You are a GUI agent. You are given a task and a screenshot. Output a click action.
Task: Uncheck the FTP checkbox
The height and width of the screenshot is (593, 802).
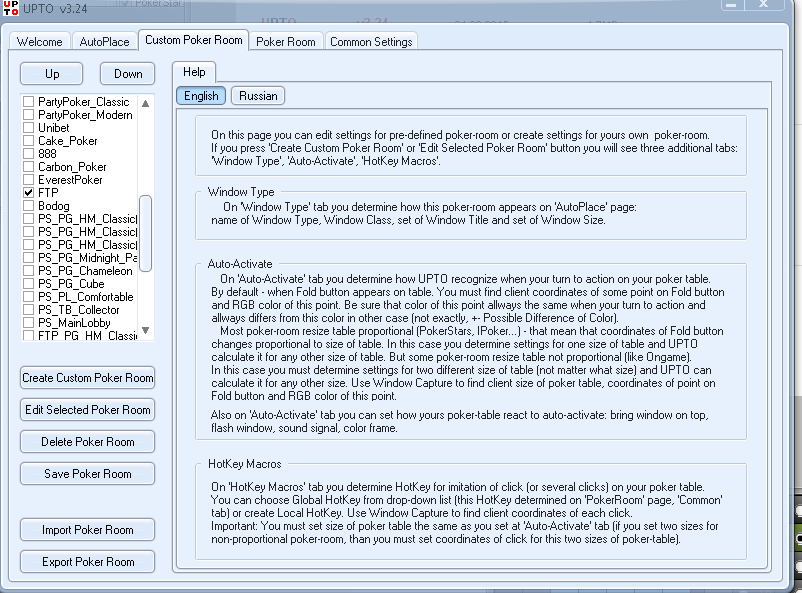pyautogui.click(x=29, y=193)
